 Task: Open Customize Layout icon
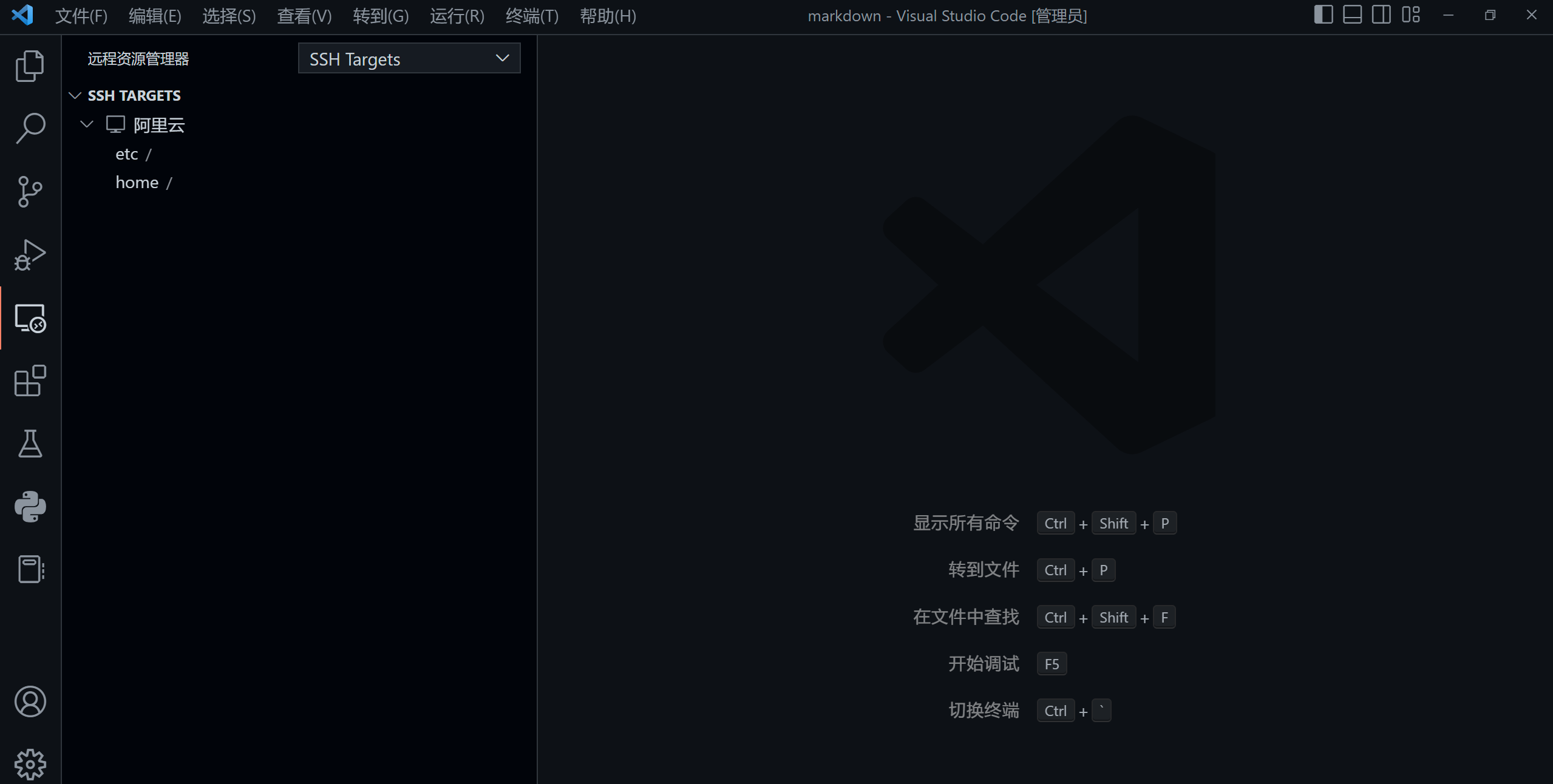tap(1411, 15)
